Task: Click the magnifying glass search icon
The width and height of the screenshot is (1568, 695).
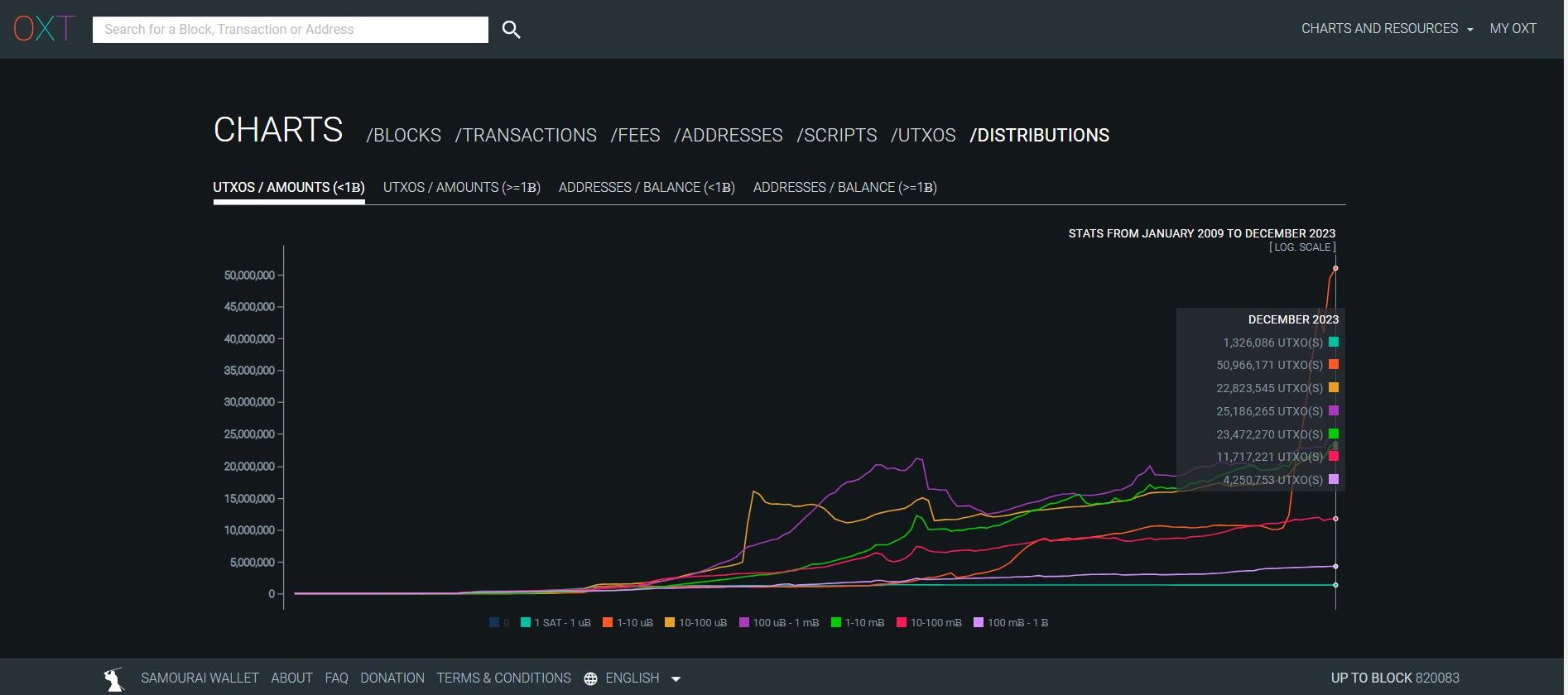Action: pyautogui.click(x=511, y=30)
